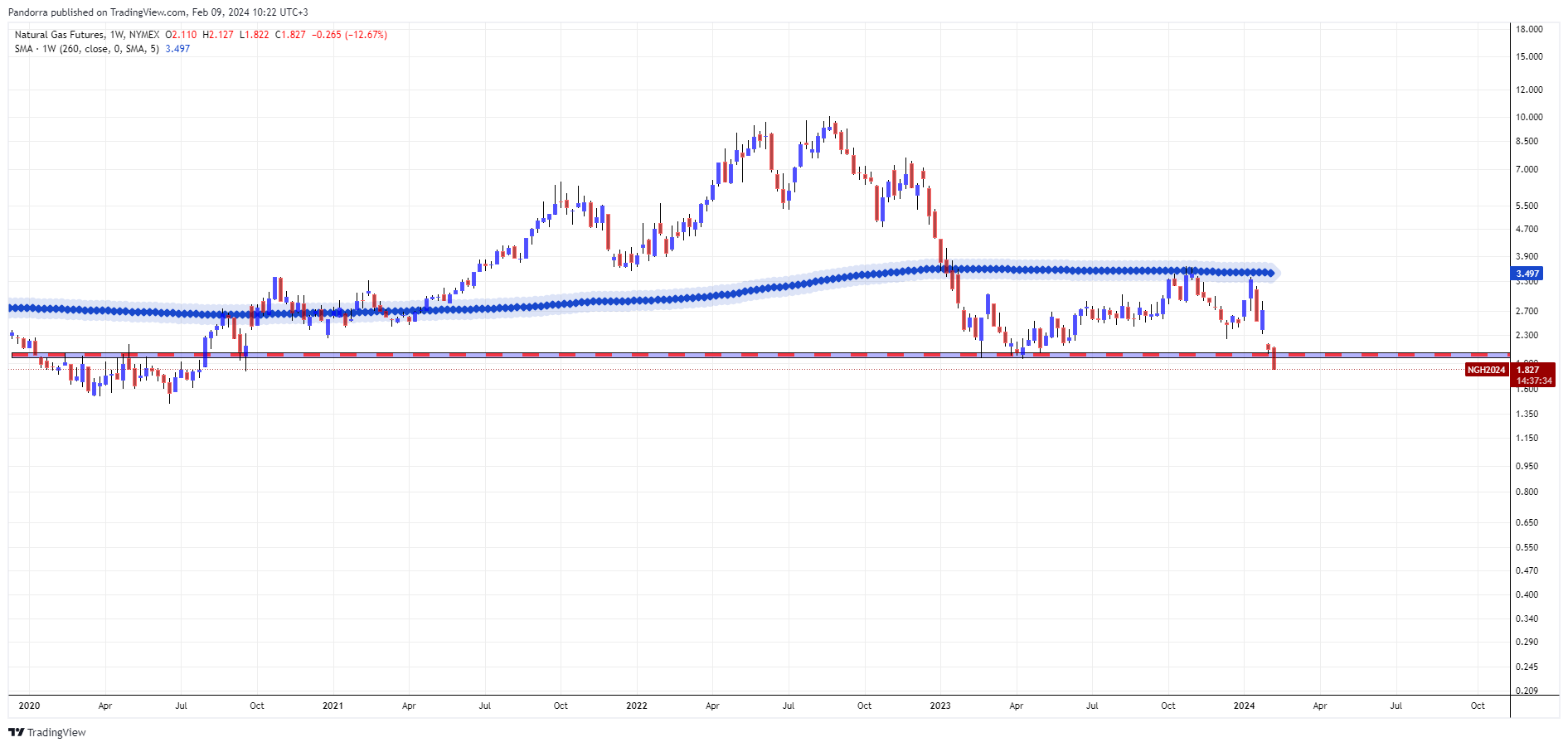
Task: Click the 0.950 price scale label
Action: click(x=1527, y=466)
